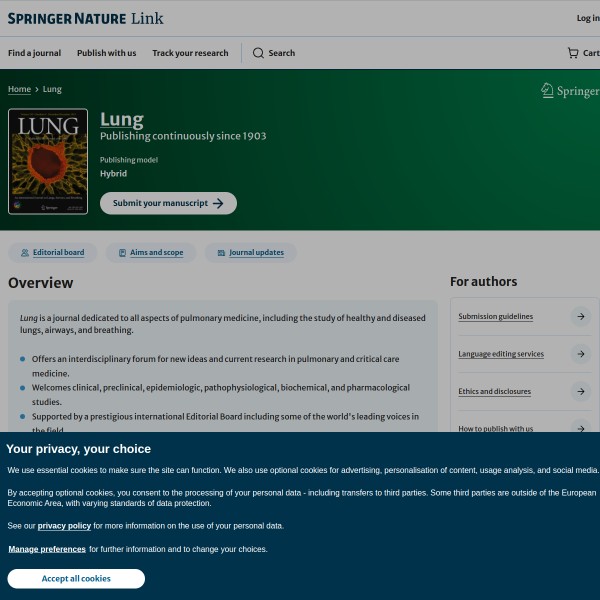Accept all cookies in privacy banner
The width and height of the screenshot is (600, 600).
tap(76, 579)
